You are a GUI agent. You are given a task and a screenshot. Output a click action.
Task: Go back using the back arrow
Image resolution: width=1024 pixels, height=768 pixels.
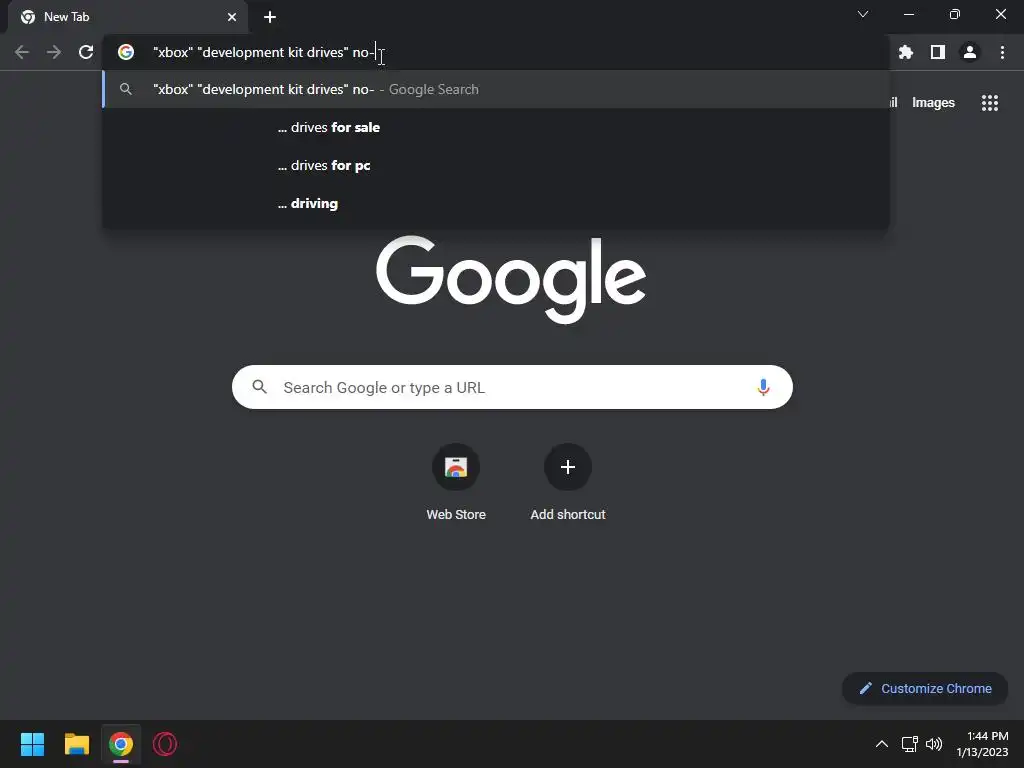click(x=22, y=52)
